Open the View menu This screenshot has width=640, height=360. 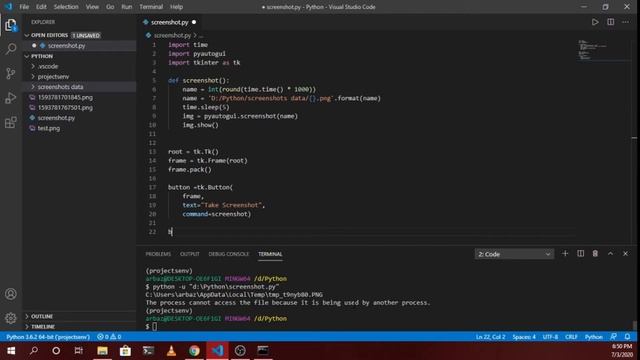92,7
